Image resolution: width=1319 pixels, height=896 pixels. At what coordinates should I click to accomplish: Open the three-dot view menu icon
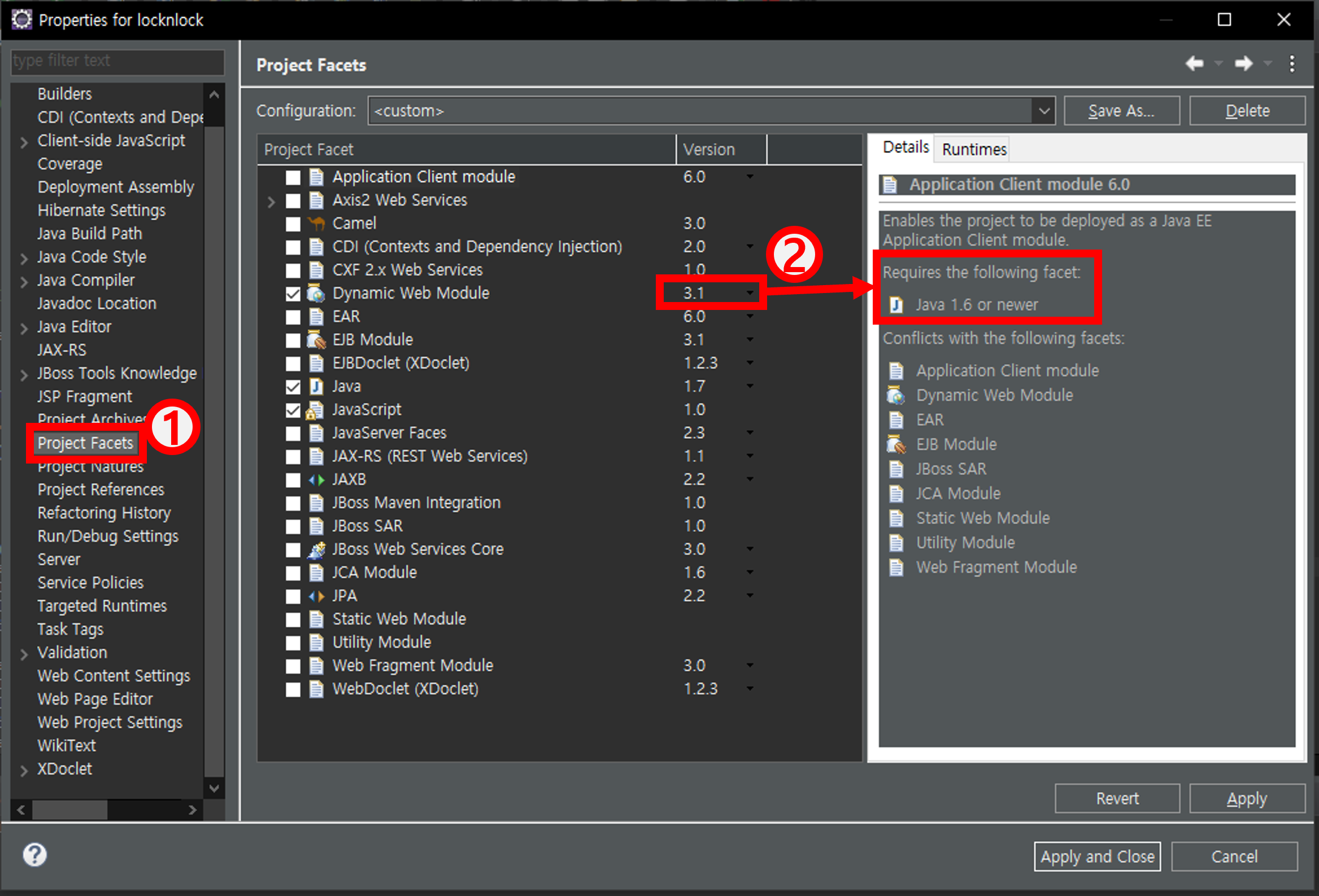(x=1292, y=63)
